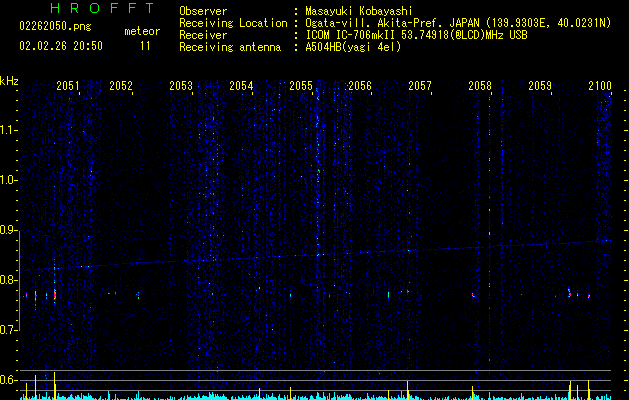The height and width of the screenshot is (400, 629).
Task: Click the meteor echo below the 2057 marker
Action: point(408,292)
